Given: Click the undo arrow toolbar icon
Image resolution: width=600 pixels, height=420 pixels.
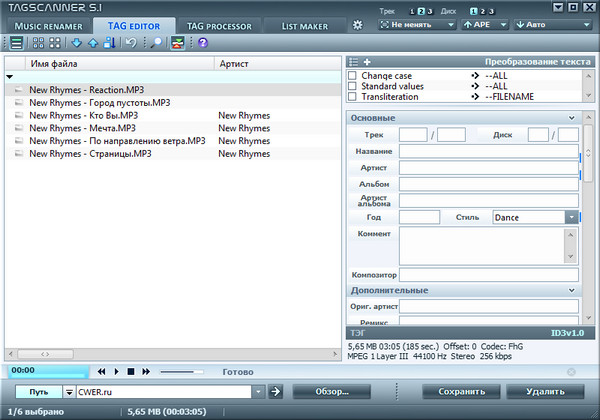Looking at the screenshot, I should [131, 43].
